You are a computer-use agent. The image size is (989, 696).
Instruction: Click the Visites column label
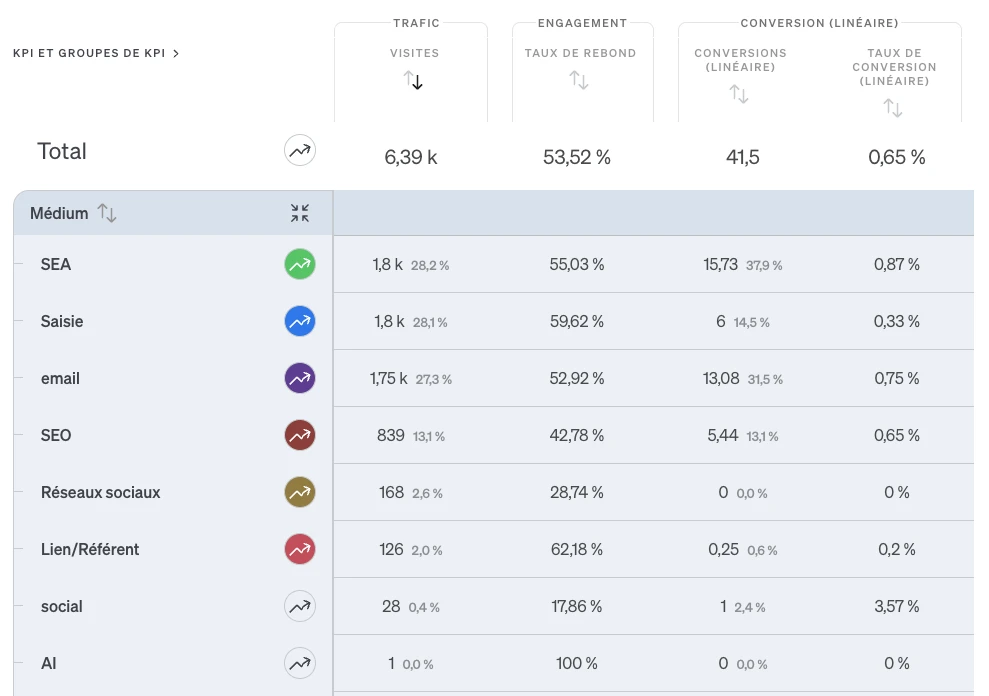tap(414, 54)
